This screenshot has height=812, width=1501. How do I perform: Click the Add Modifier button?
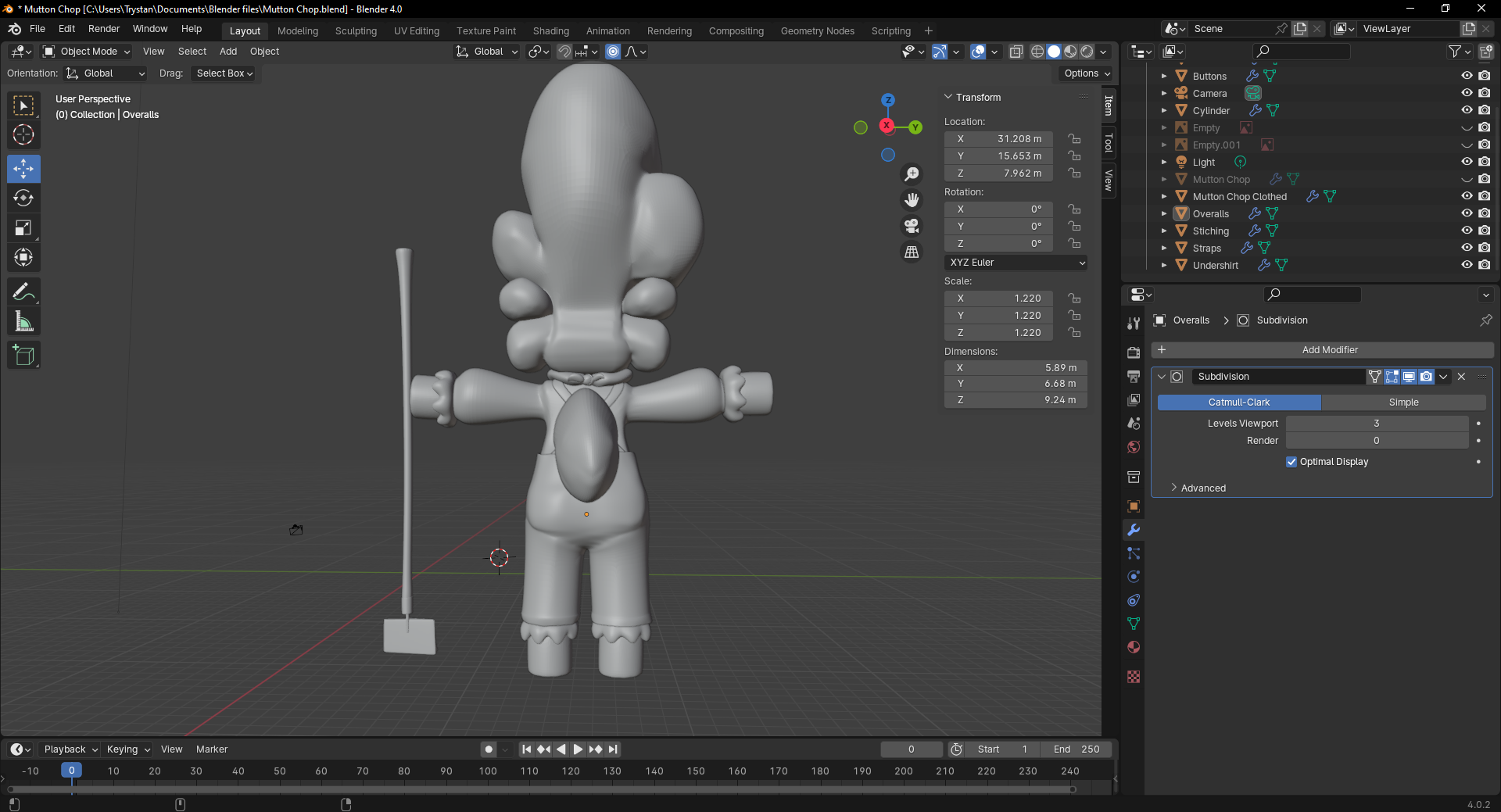point(1329,350)
